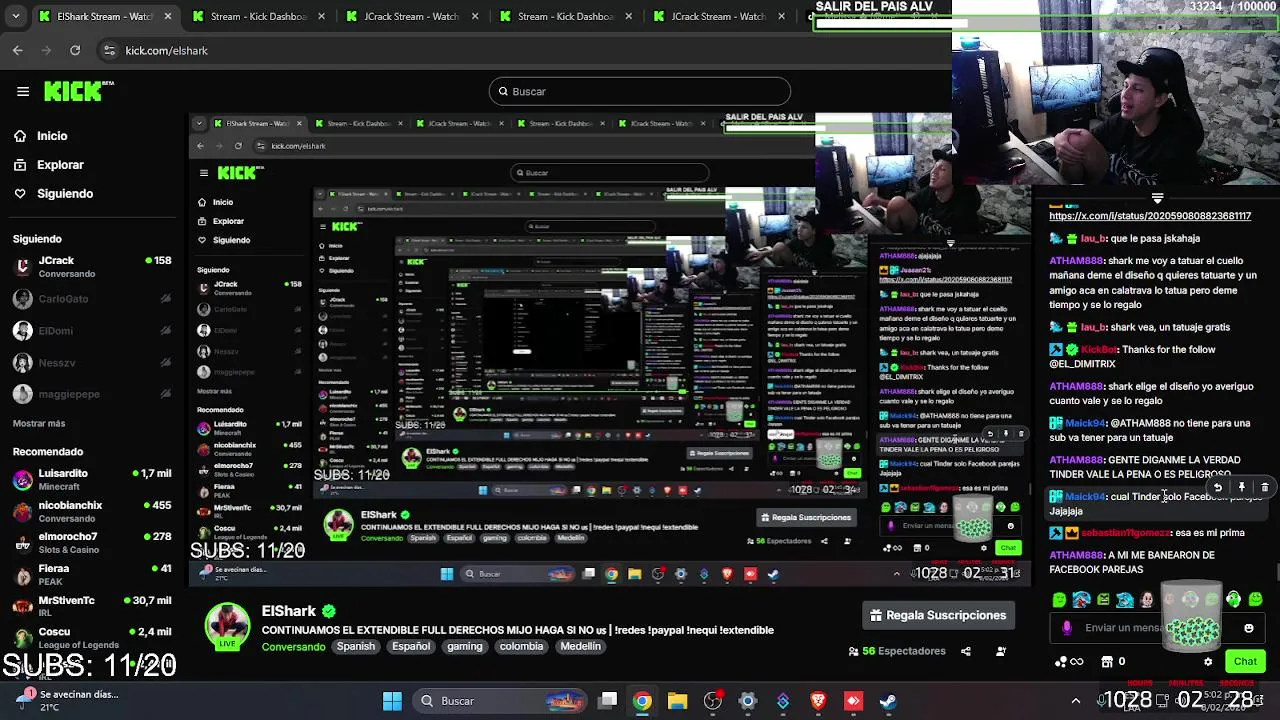1280x720 pixels.
Task: Open Brave browser from the taskbar
Action: click(818, 701)
